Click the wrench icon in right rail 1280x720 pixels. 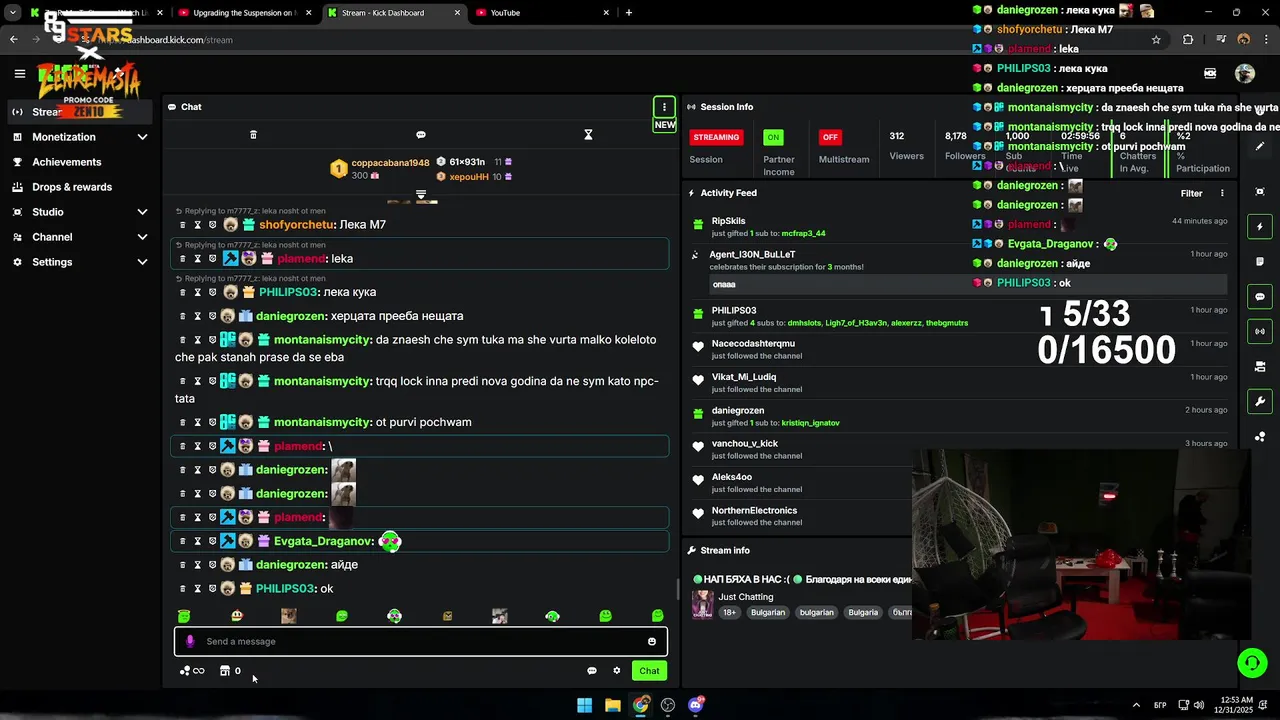[x=1260, y=402]
